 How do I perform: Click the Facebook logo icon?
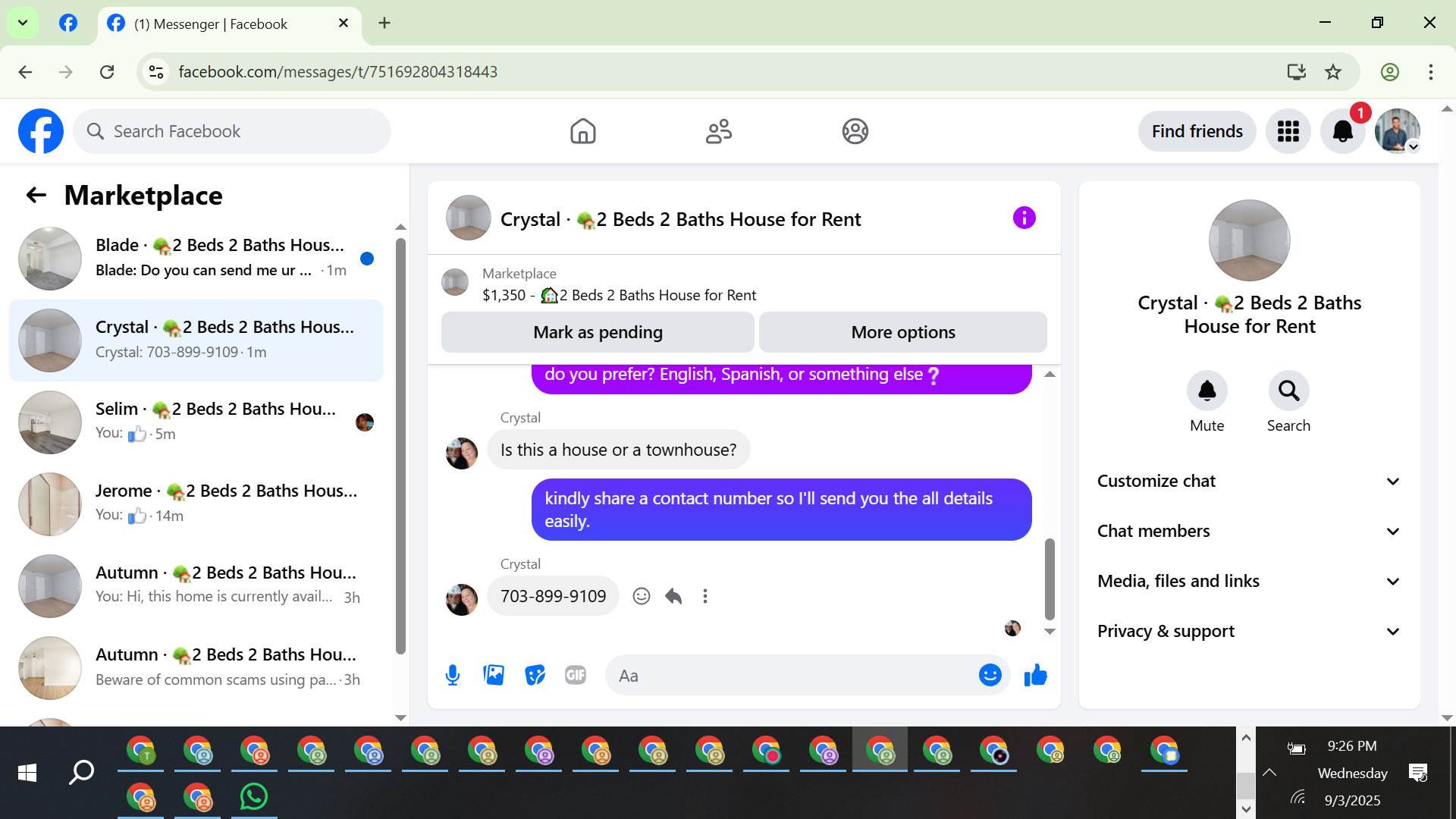click(x=41, y=131)
